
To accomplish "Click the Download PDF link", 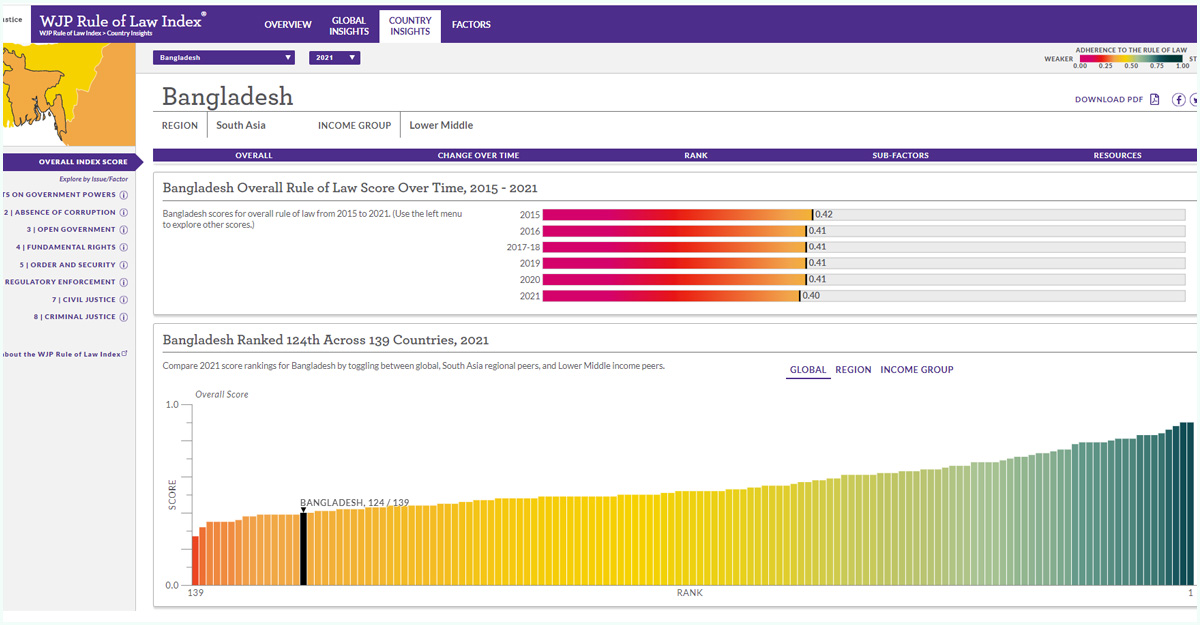I will 1108,100.
